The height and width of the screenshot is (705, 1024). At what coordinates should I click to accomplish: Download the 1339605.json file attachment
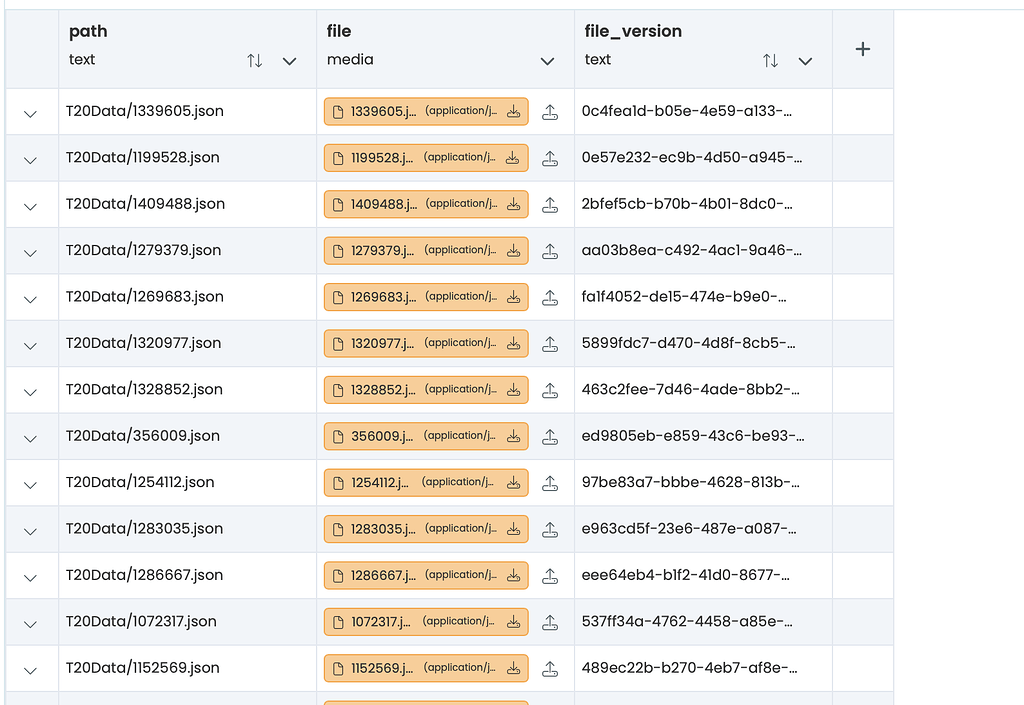click(513, 111)
